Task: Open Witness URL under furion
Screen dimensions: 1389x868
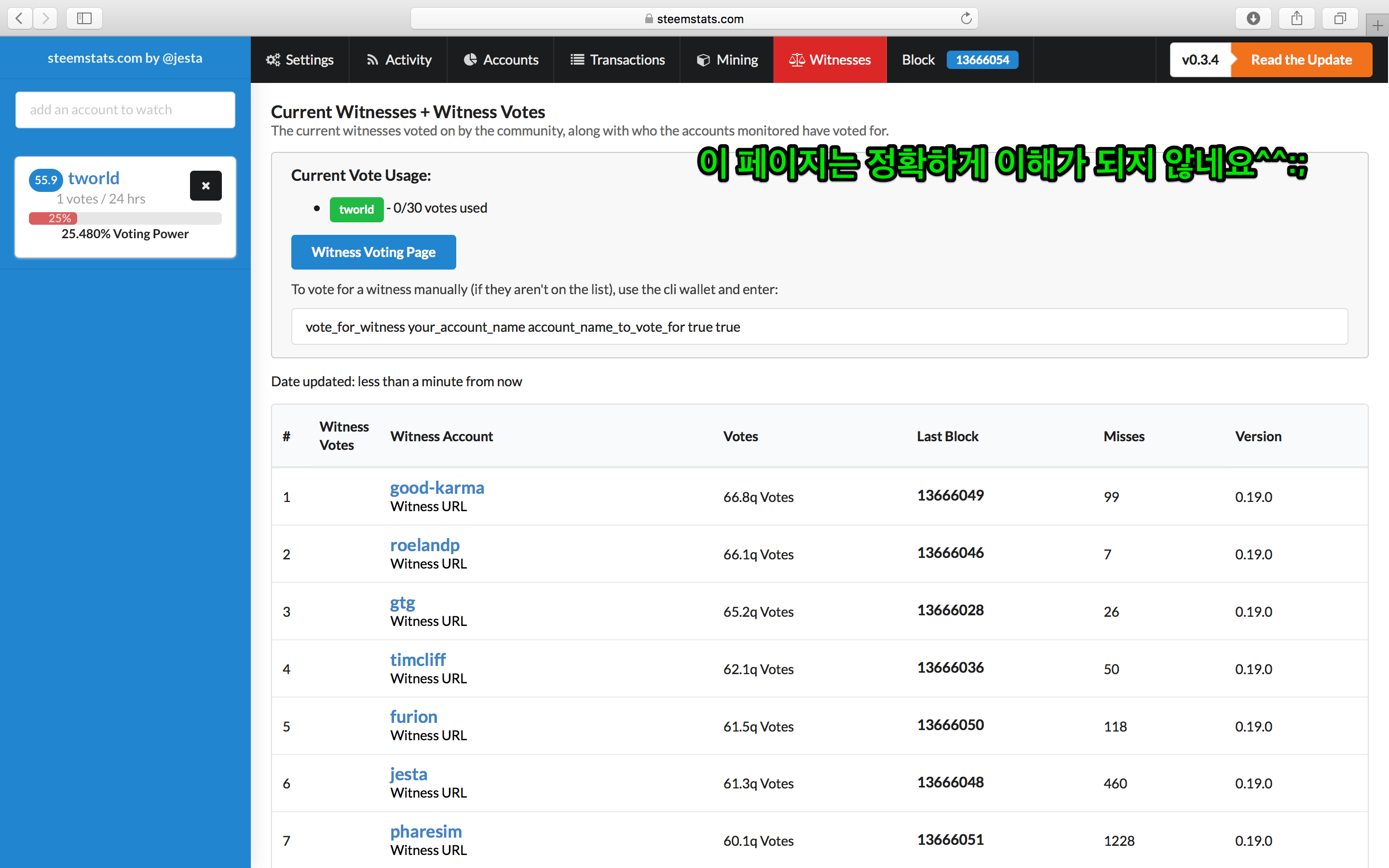Action: click(x=429, y=735)
